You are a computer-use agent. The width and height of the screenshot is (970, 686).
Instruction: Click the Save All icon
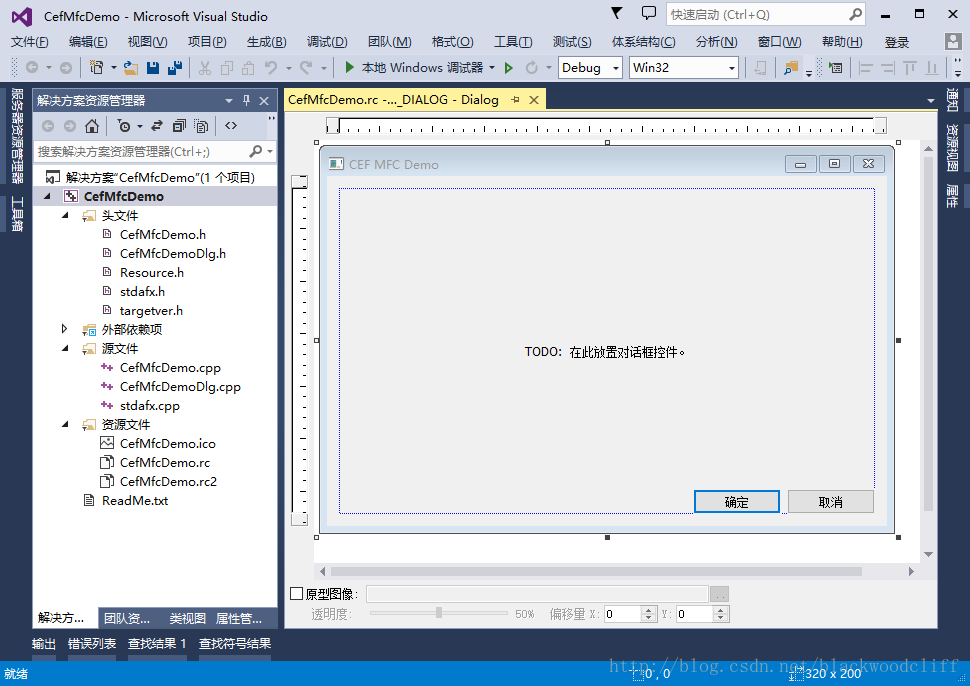click(175, 67)
